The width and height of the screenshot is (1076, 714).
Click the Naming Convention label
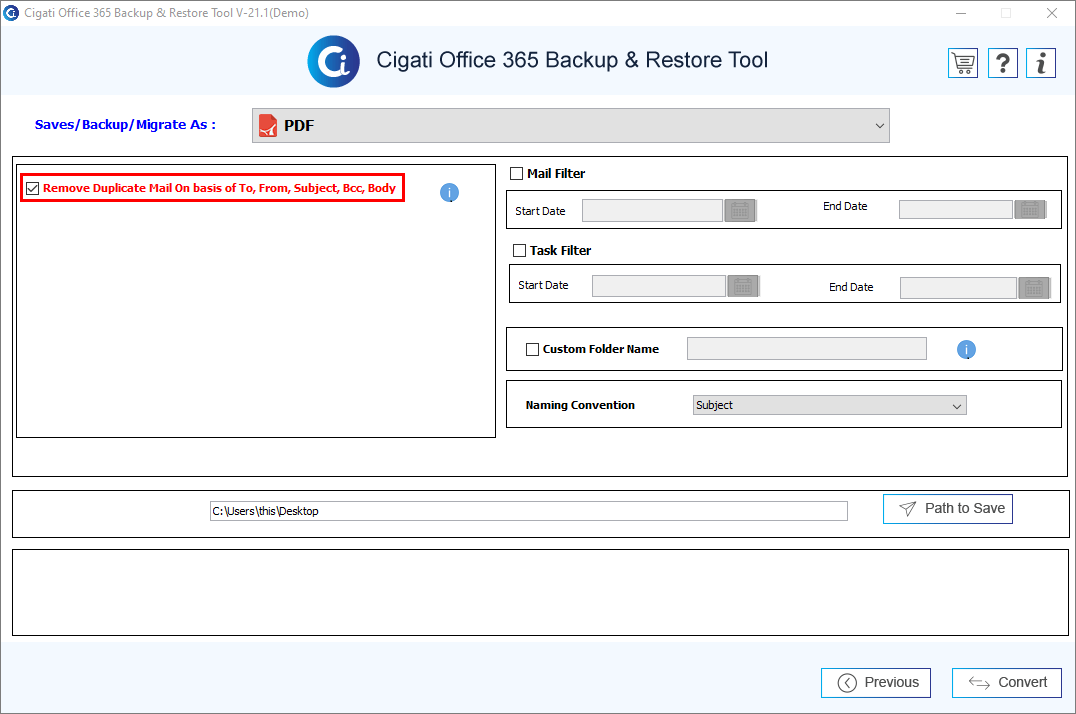[x=581, y=405]
